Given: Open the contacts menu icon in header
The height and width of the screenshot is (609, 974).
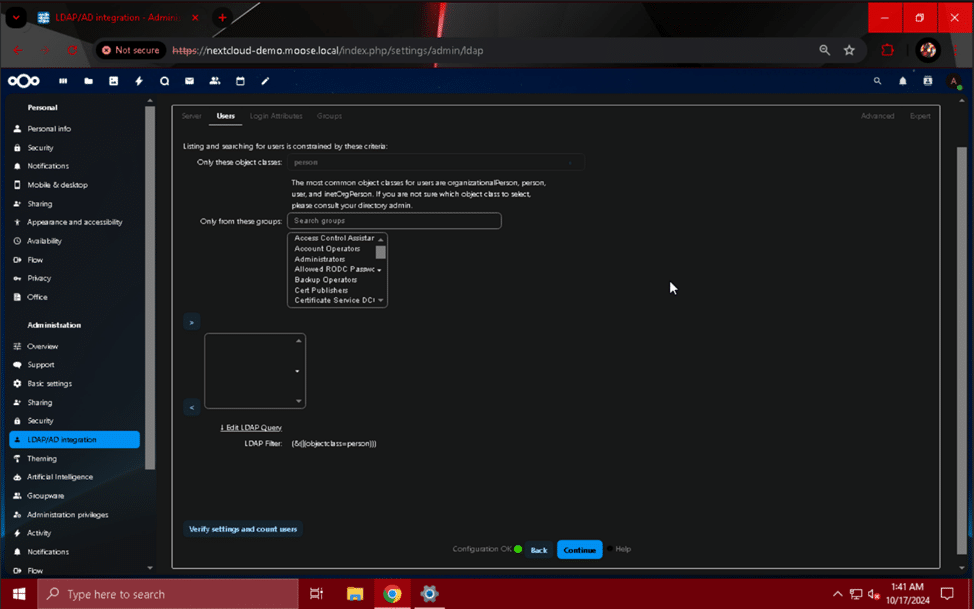Looking at the screenshot, I should click(928, 81).
